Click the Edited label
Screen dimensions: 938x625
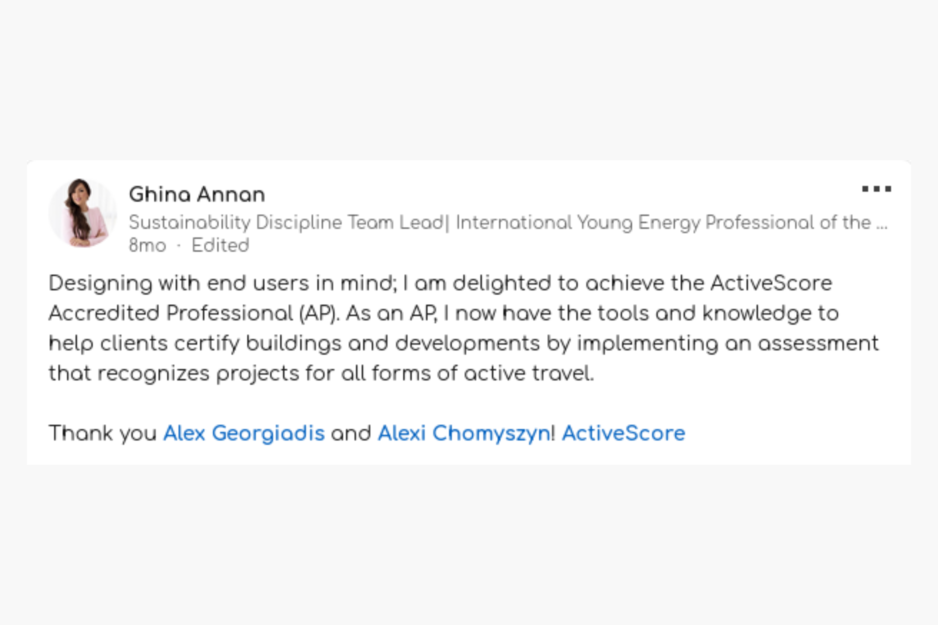click(x=220, y=245)
